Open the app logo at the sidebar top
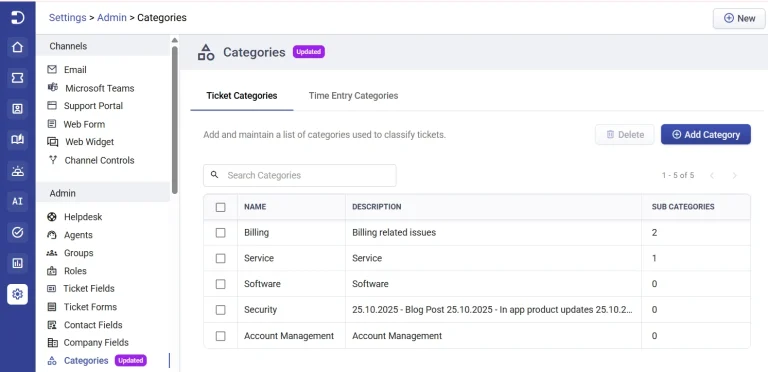 [x=17, y=18]
